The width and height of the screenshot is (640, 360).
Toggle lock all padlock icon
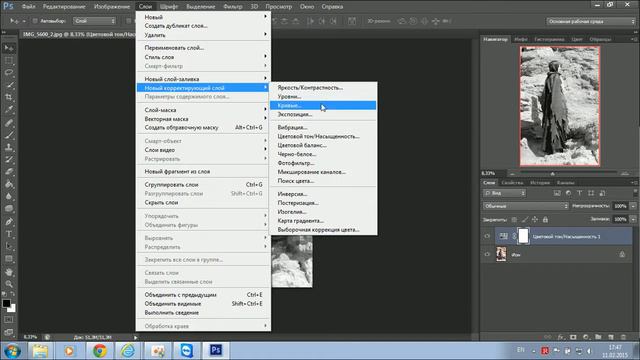(545, 220)
